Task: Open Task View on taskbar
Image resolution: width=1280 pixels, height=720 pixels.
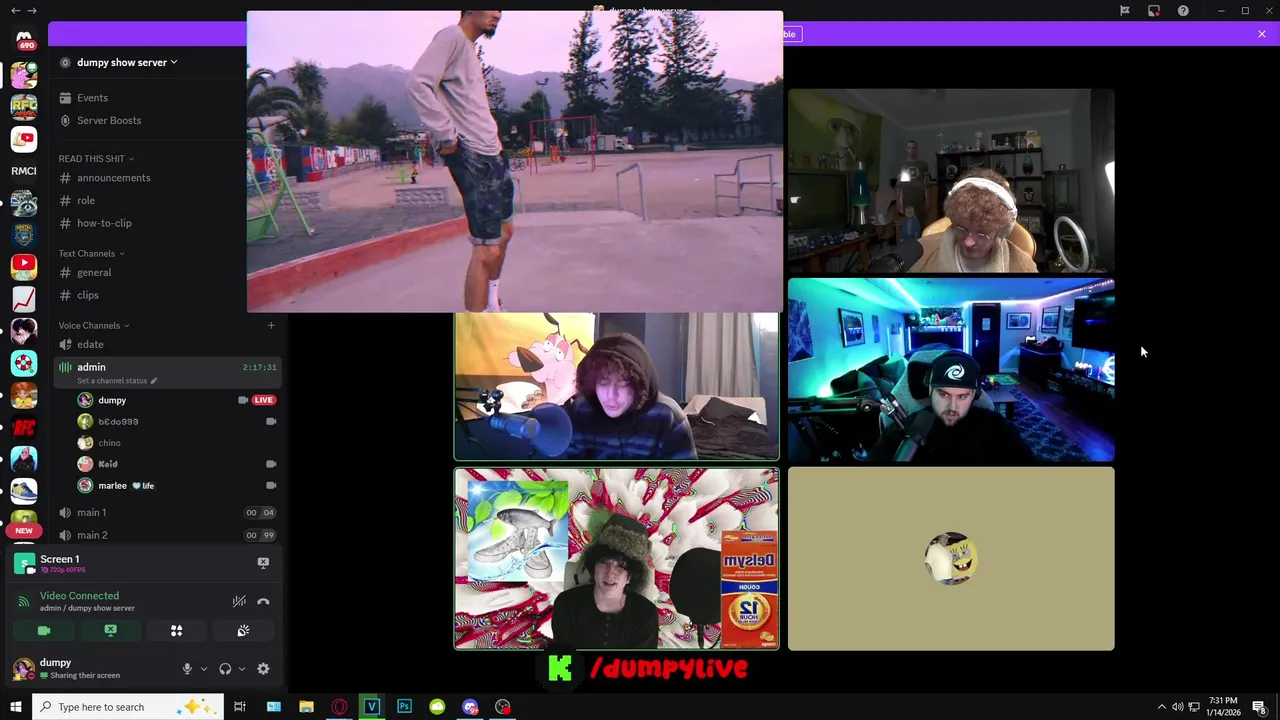Action: (240, 707)
